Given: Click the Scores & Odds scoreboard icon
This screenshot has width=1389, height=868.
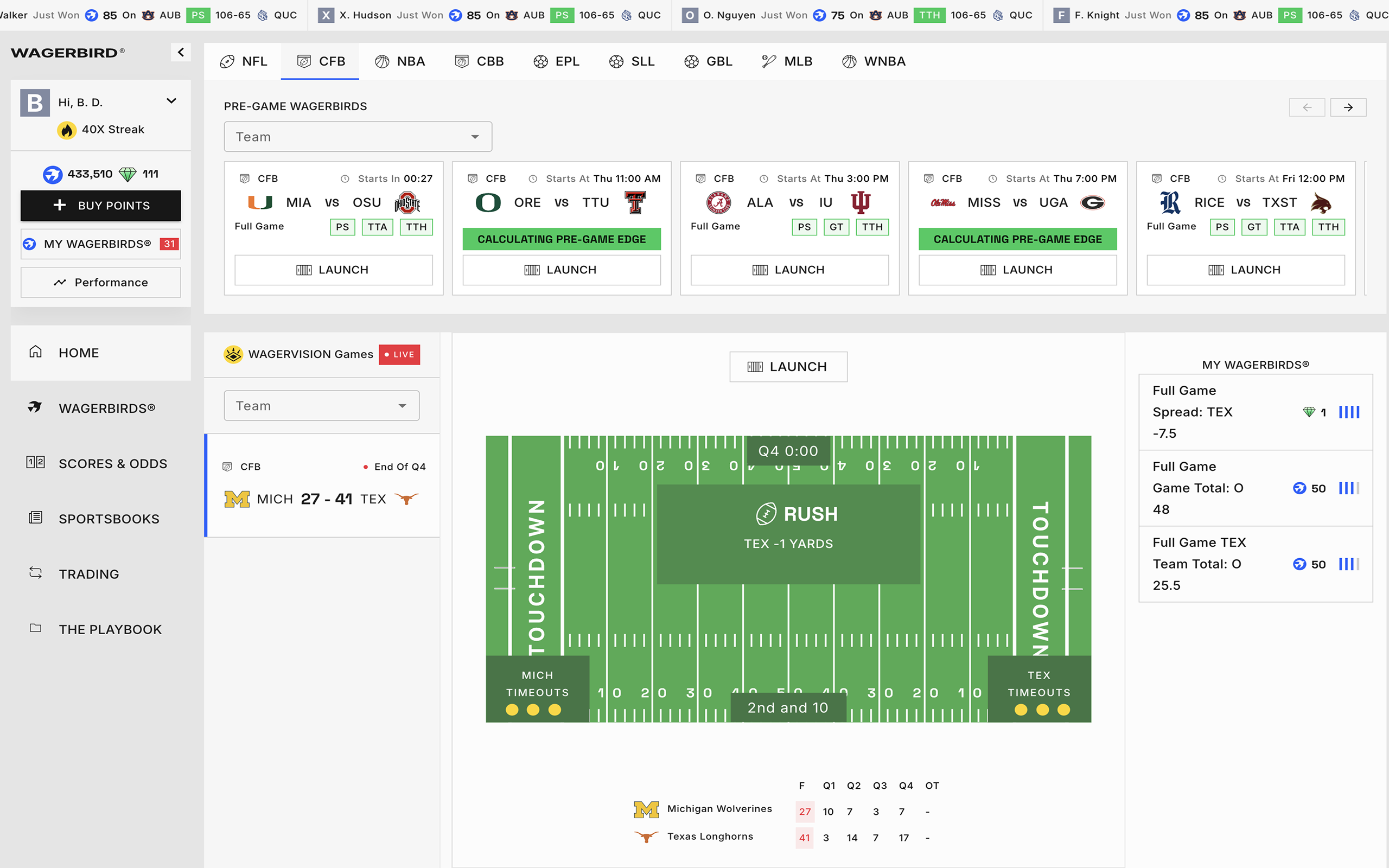Looking at the screenshot, I should (36, 462).
